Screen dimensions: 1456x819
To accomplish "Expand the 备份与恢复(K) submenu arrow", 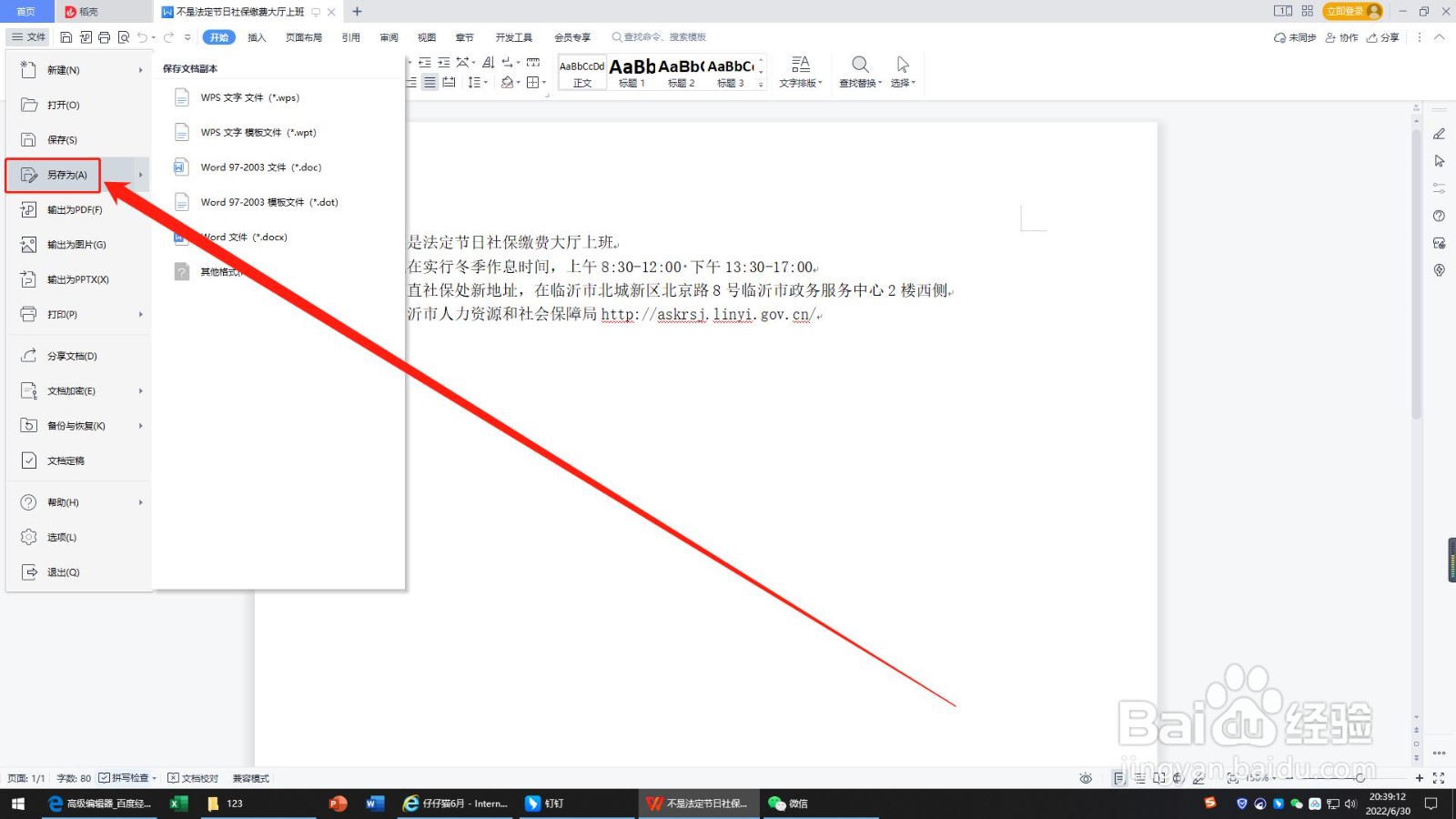I will [141, 426].
